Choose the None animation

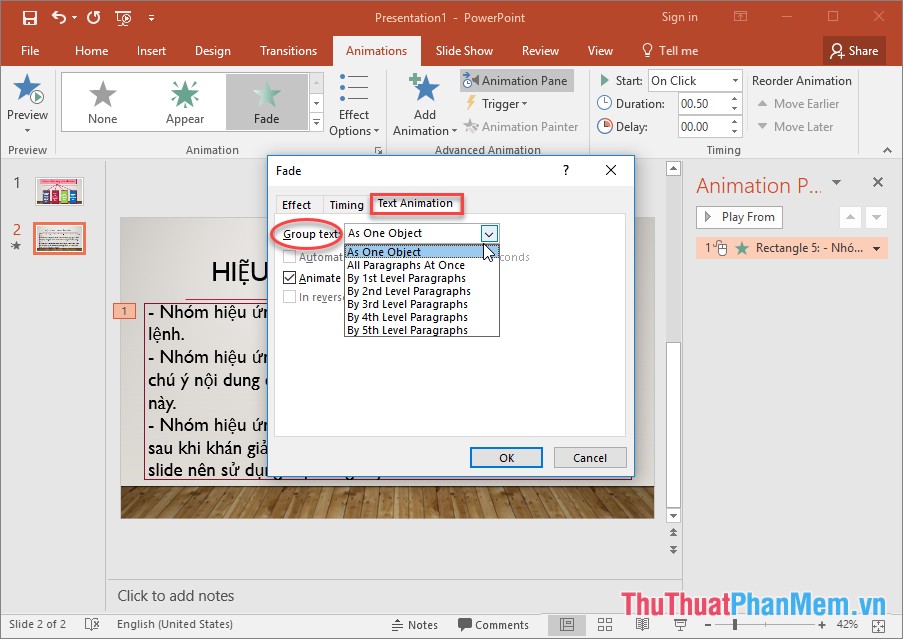[103, 100]
